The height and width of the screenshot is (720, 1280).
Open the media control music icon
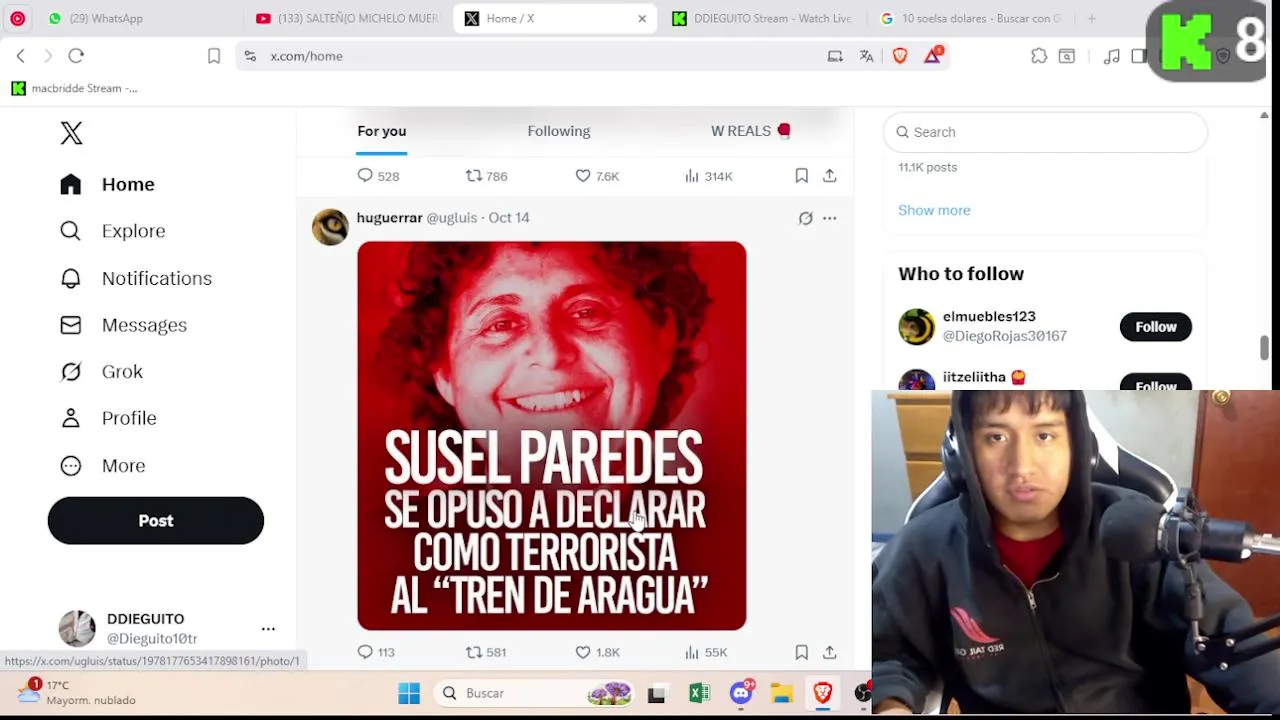click(x=1111, y=56)
